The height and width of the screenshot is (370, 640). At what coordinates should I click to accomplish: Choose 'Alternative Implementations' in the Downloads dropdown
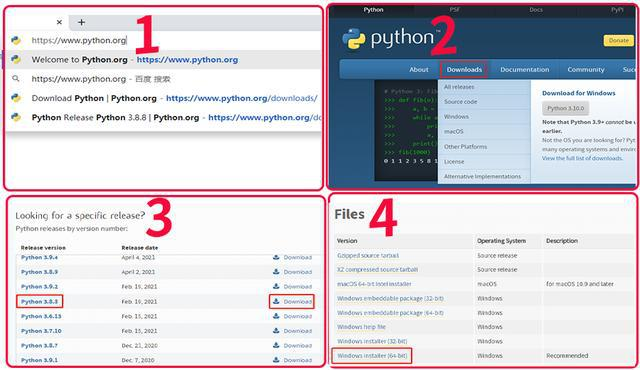(x=482, y=177)
